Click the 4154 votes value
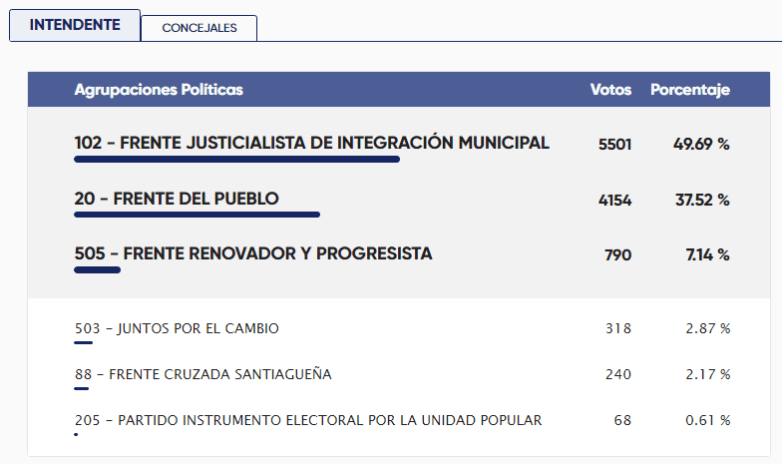This screenshot has height=464, width=782. (x=615, y=200)
